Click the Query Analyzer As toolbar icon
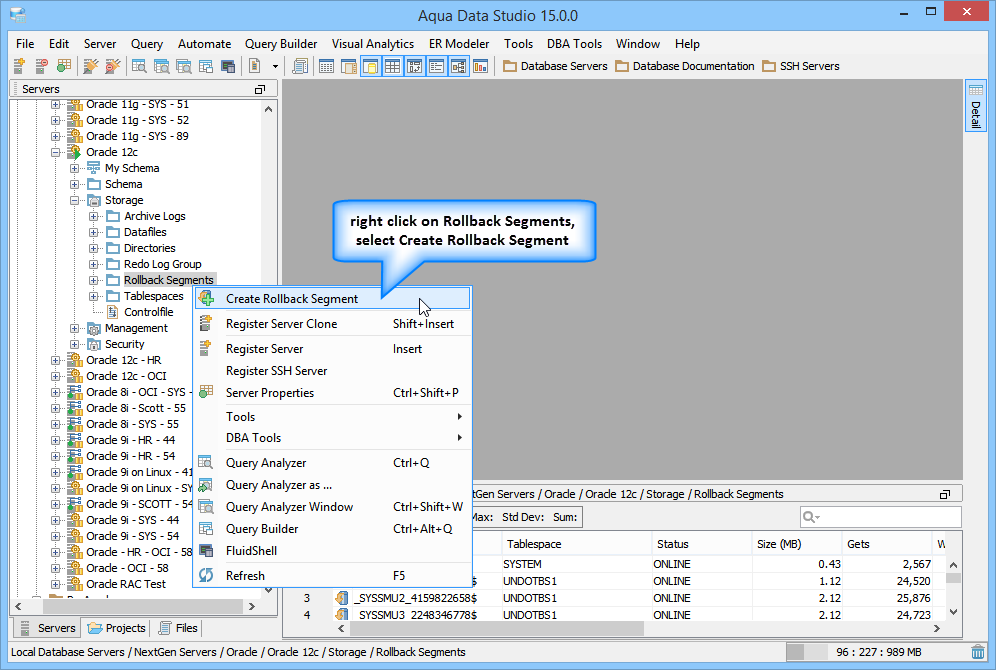Image resolution: width=996 pixels, height=670 pixels. (x=161, y=65)
